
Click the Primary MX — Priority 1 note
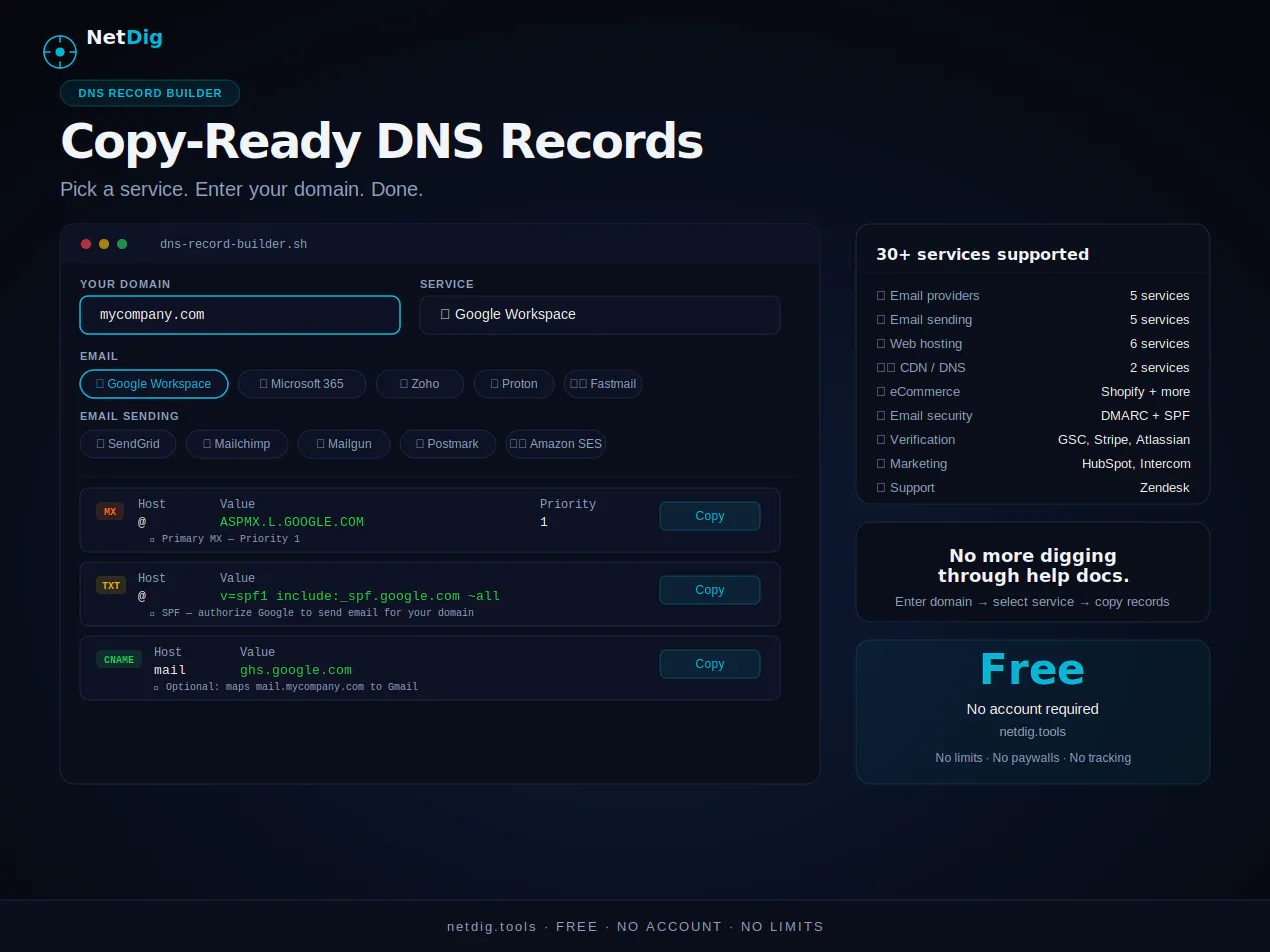click(225, 539)
